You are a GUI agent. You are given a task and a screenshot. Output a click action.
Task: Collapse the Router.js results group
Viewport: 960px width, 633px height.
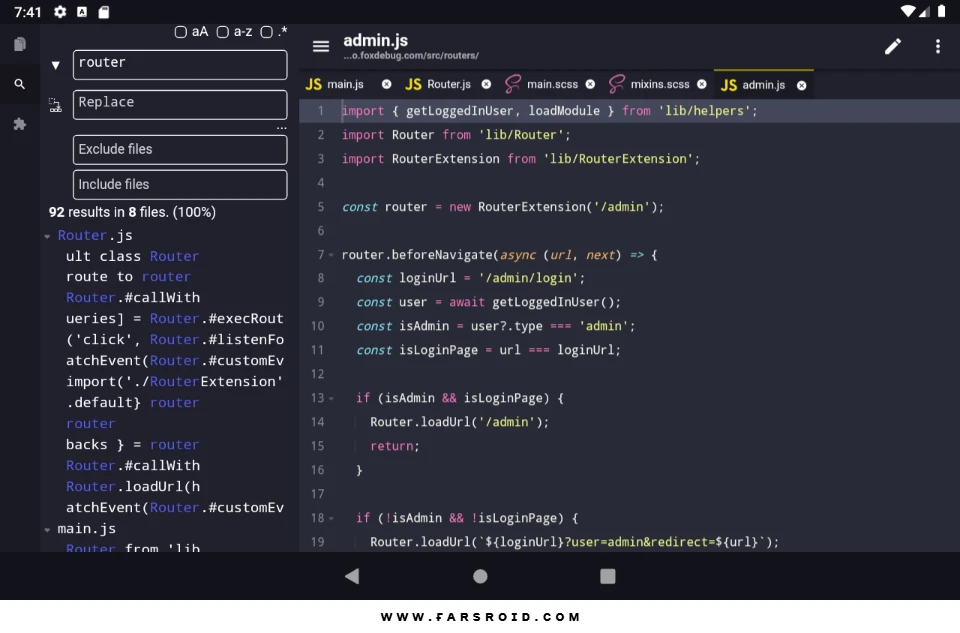(x=48, y=236)
